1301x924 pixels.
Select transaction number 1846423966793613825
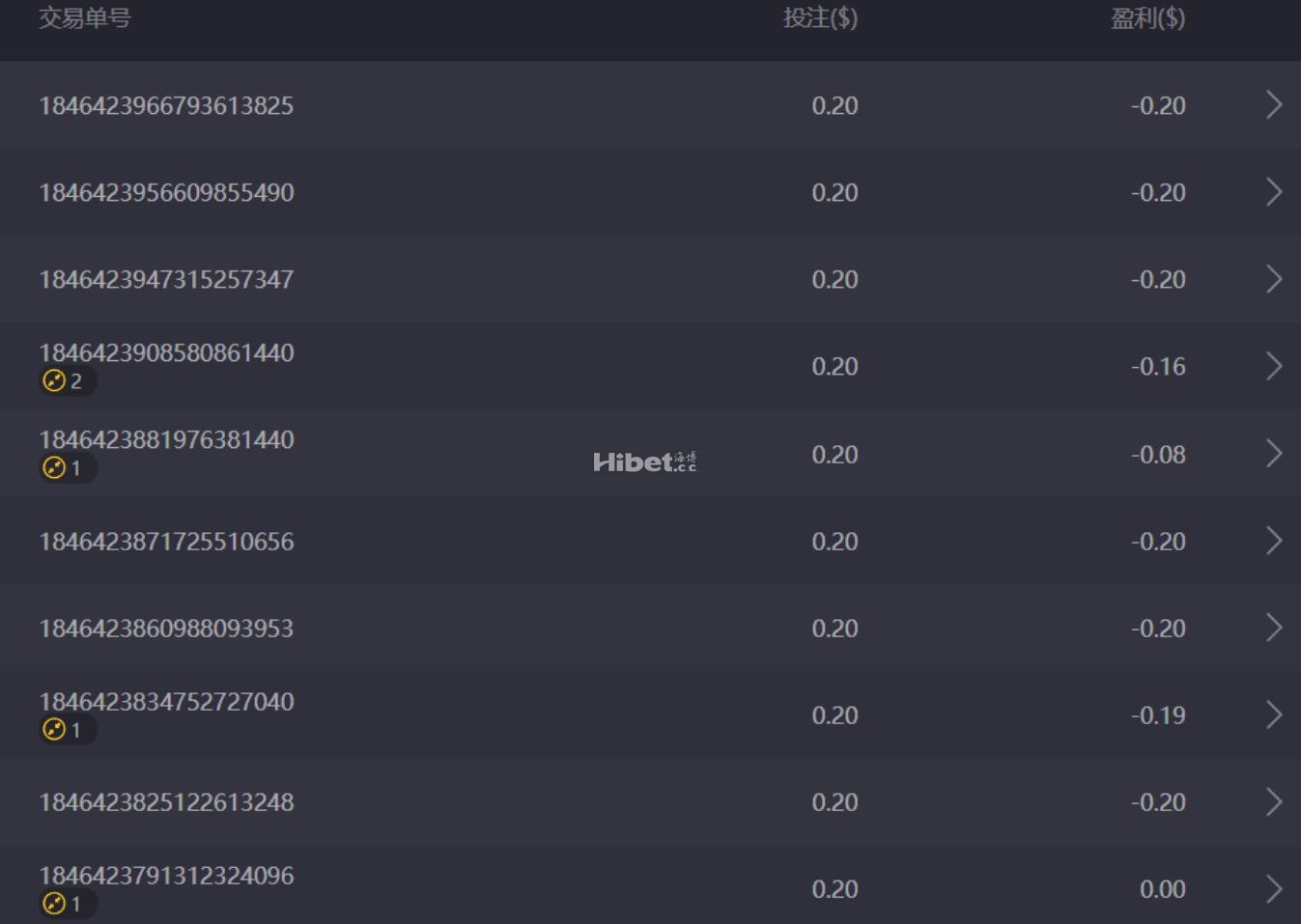click(166, 105)
